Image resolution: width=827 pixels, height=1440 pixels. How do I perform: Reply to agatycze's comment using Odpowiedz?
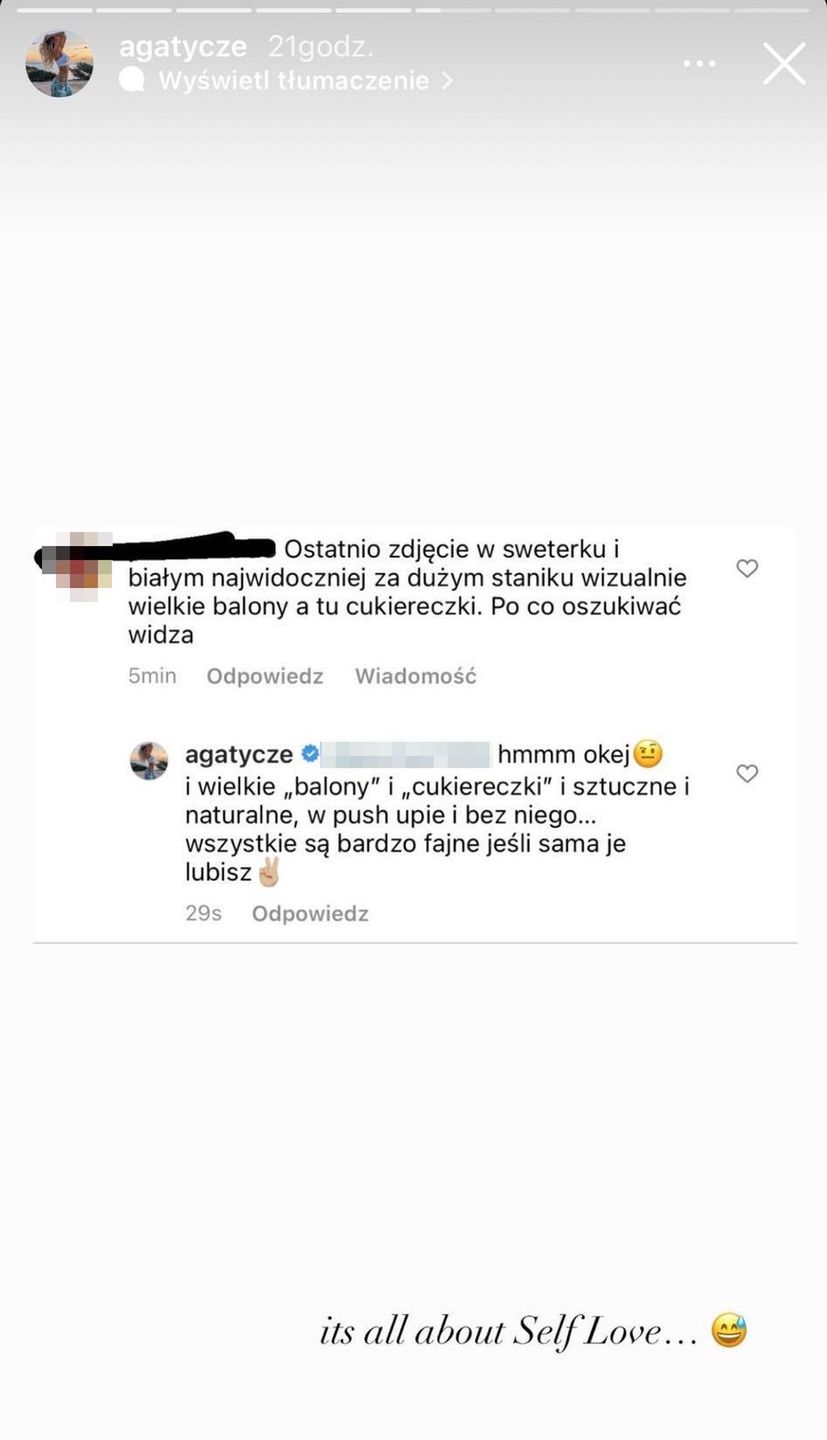click(x=310, y=913)
